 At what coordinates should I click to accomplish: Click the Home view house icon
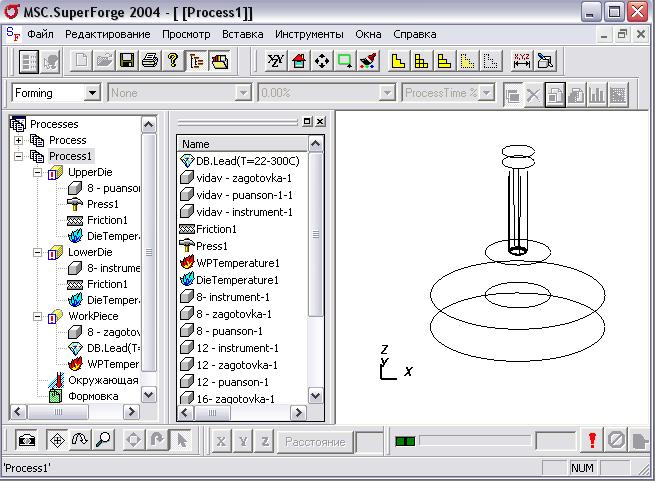tap(299, 61)
